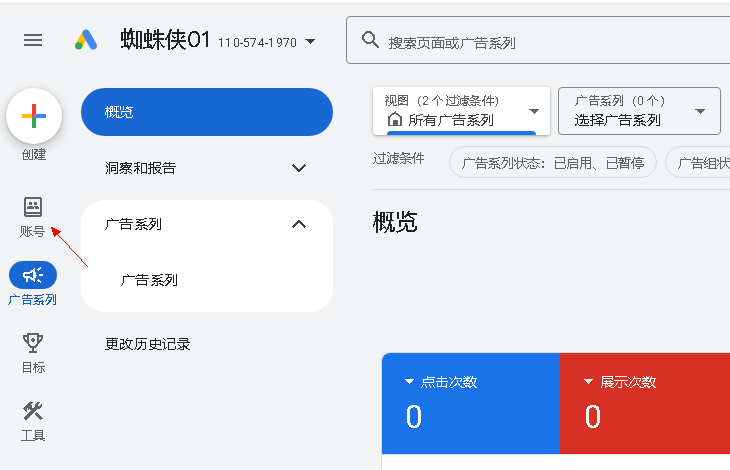The image size is (730, 470).
Task: Open the 点击次数 metric card dropdown
Action: click(409, 382)
